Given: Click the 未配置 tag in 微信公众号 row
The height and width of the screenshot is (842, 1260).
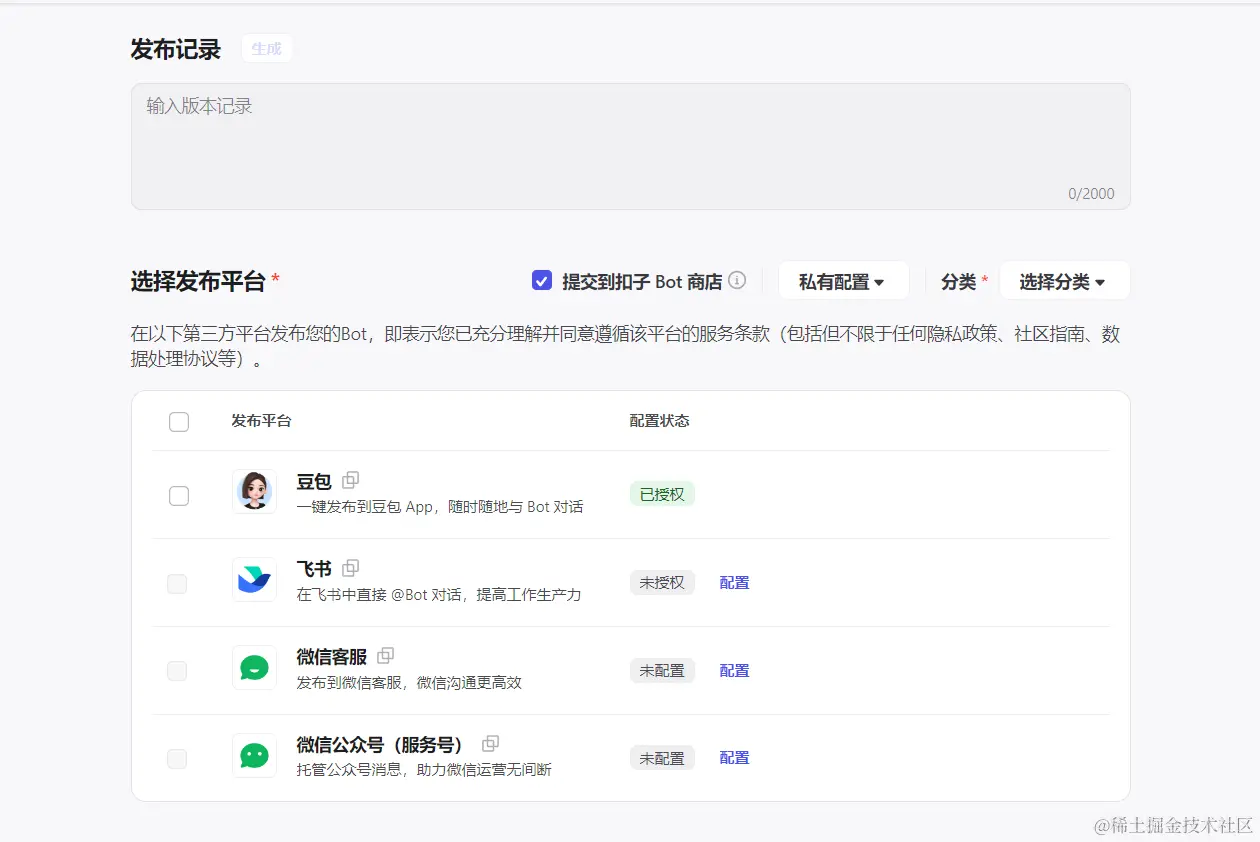Looking at the screenshot, I should point(662,758).
